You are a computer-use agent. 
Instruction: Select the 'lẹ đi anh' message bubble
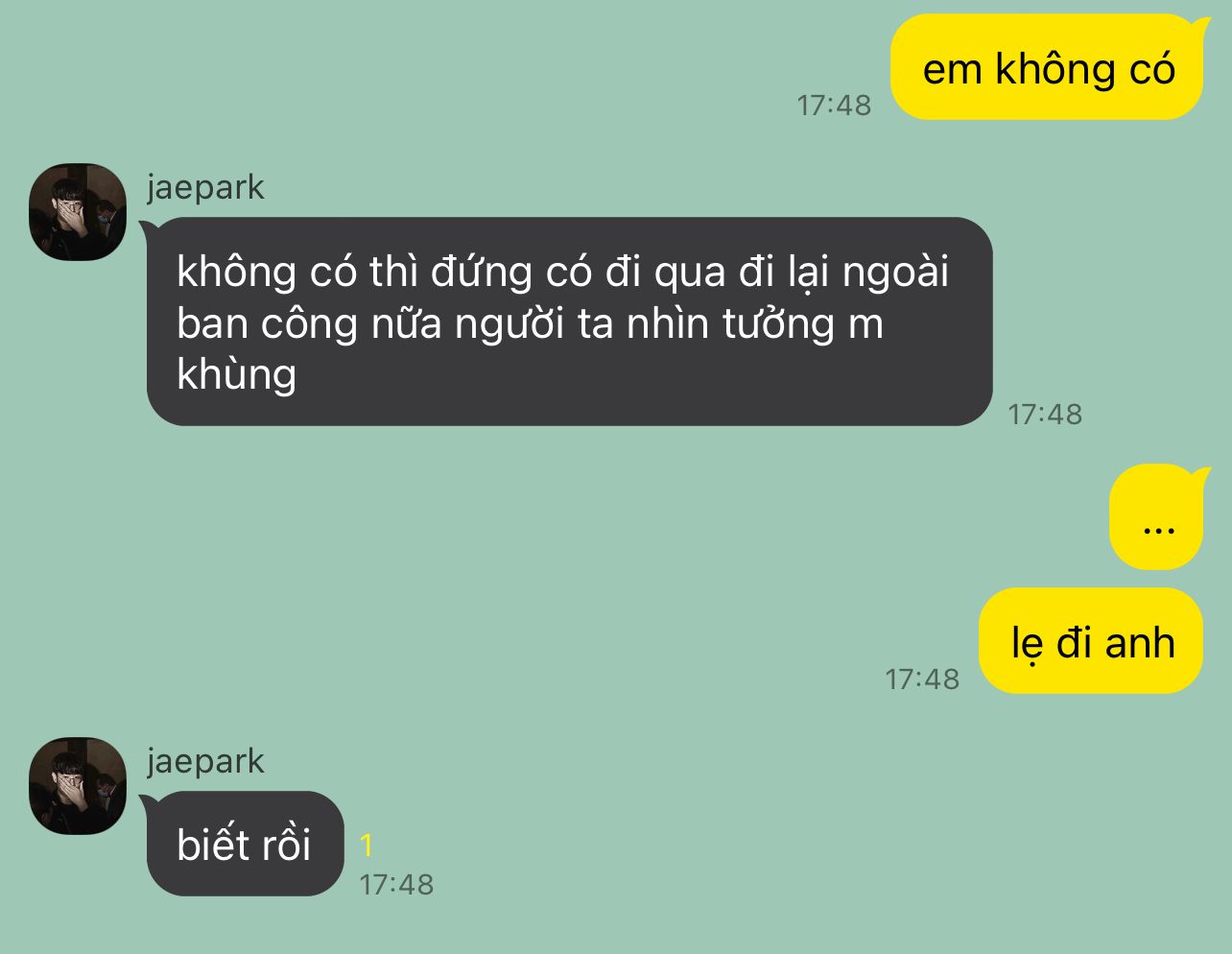(x=1091, y=640)
